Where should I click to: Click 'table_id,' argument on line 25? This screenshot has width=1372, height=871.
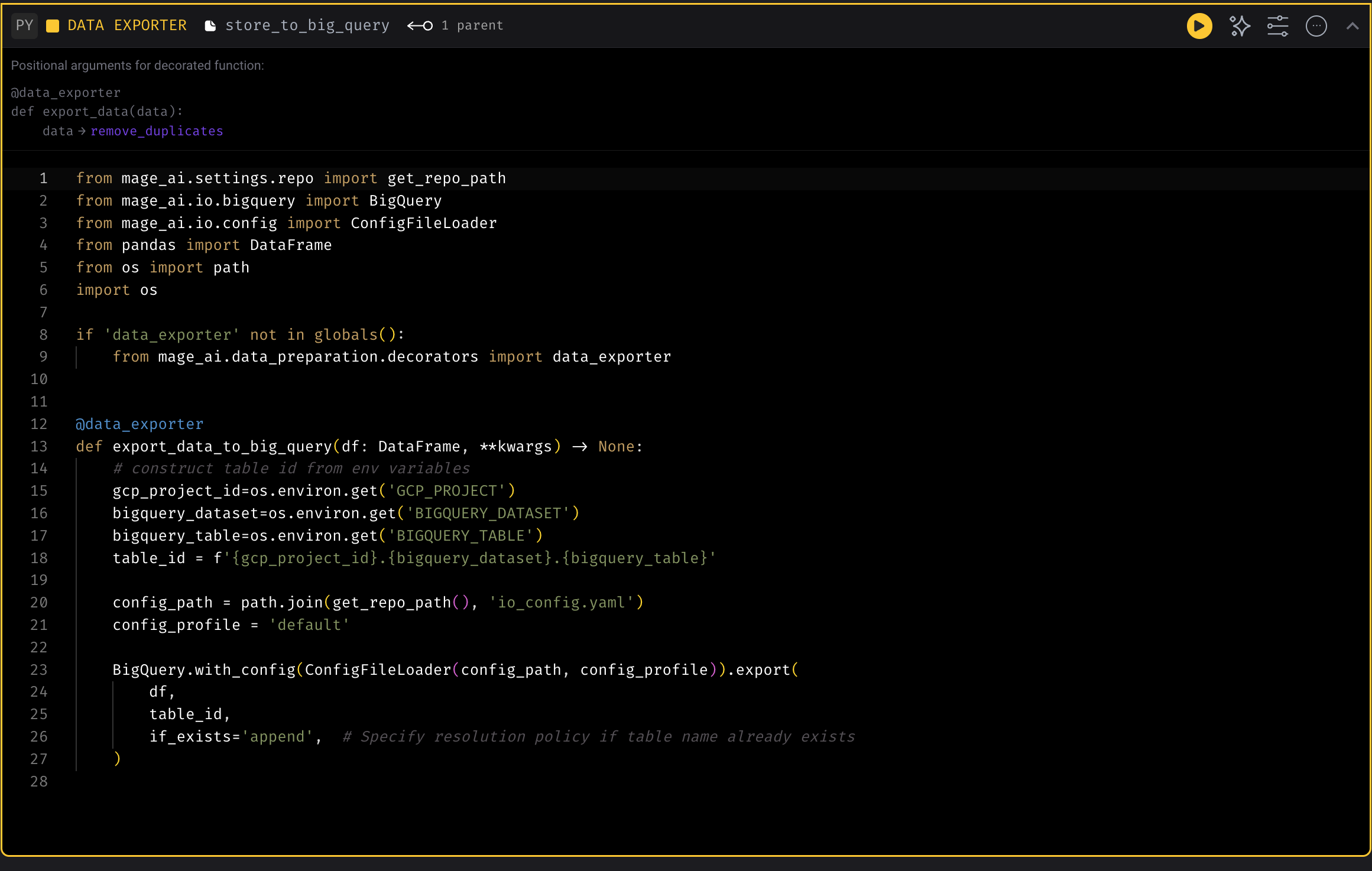tap(190, 714)
